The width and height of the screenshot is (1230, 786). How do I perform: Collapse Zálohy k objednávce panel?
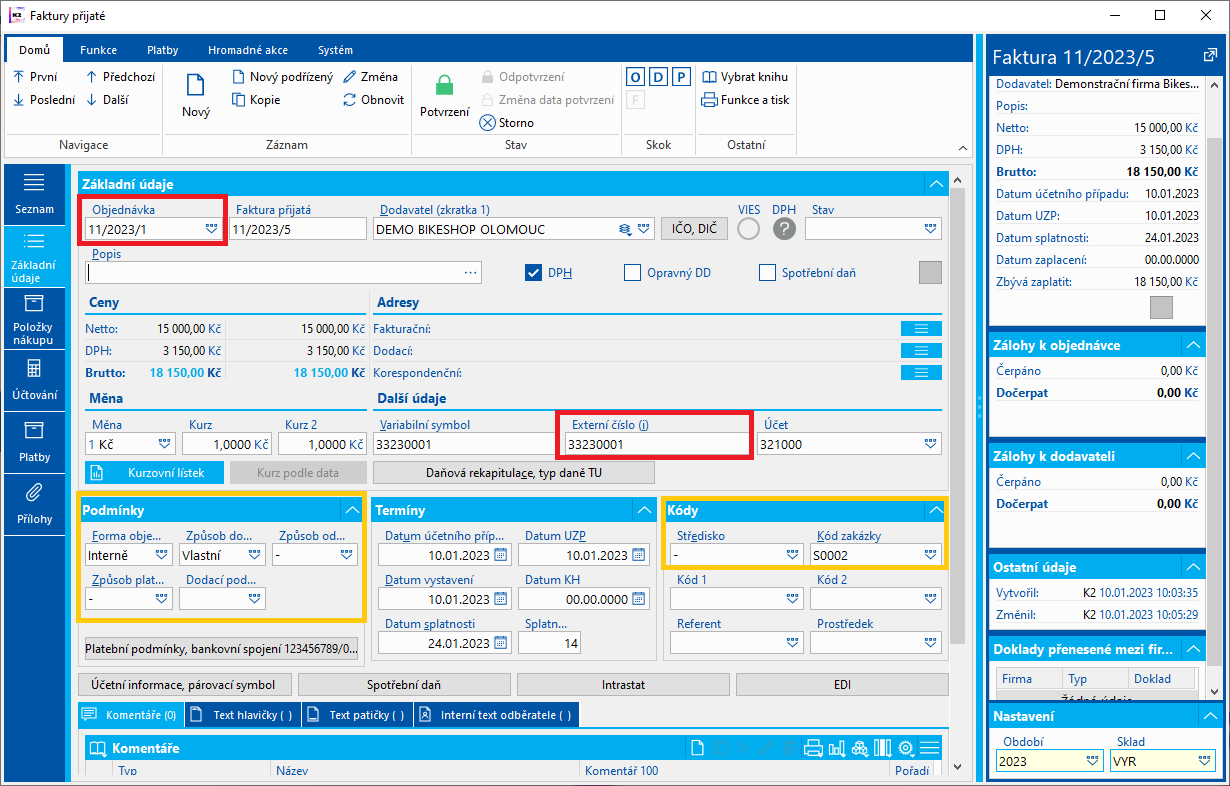pos(1192,345)
